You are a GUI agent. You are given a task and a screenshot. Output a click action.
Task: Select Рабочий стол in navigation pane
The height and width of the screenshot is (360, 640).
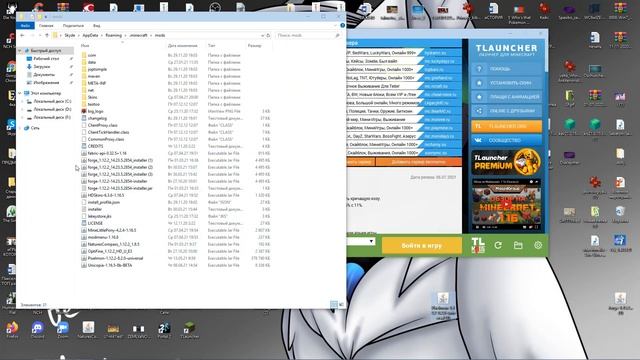click(x=46, y=59)
